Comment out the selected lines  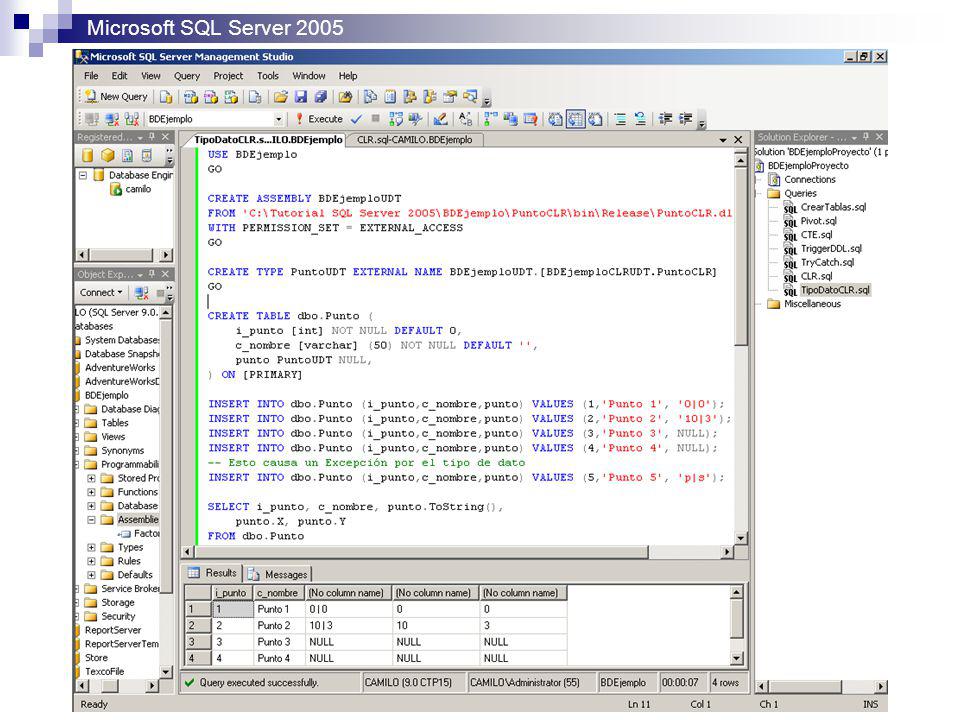[620, 119]
